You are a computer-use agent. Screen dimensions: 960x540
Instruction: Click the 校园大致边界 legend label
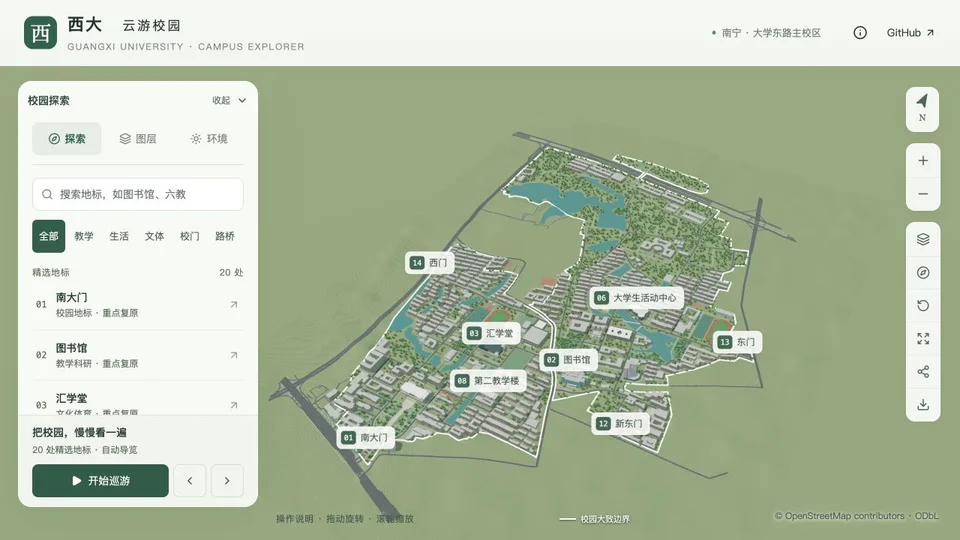605,519
